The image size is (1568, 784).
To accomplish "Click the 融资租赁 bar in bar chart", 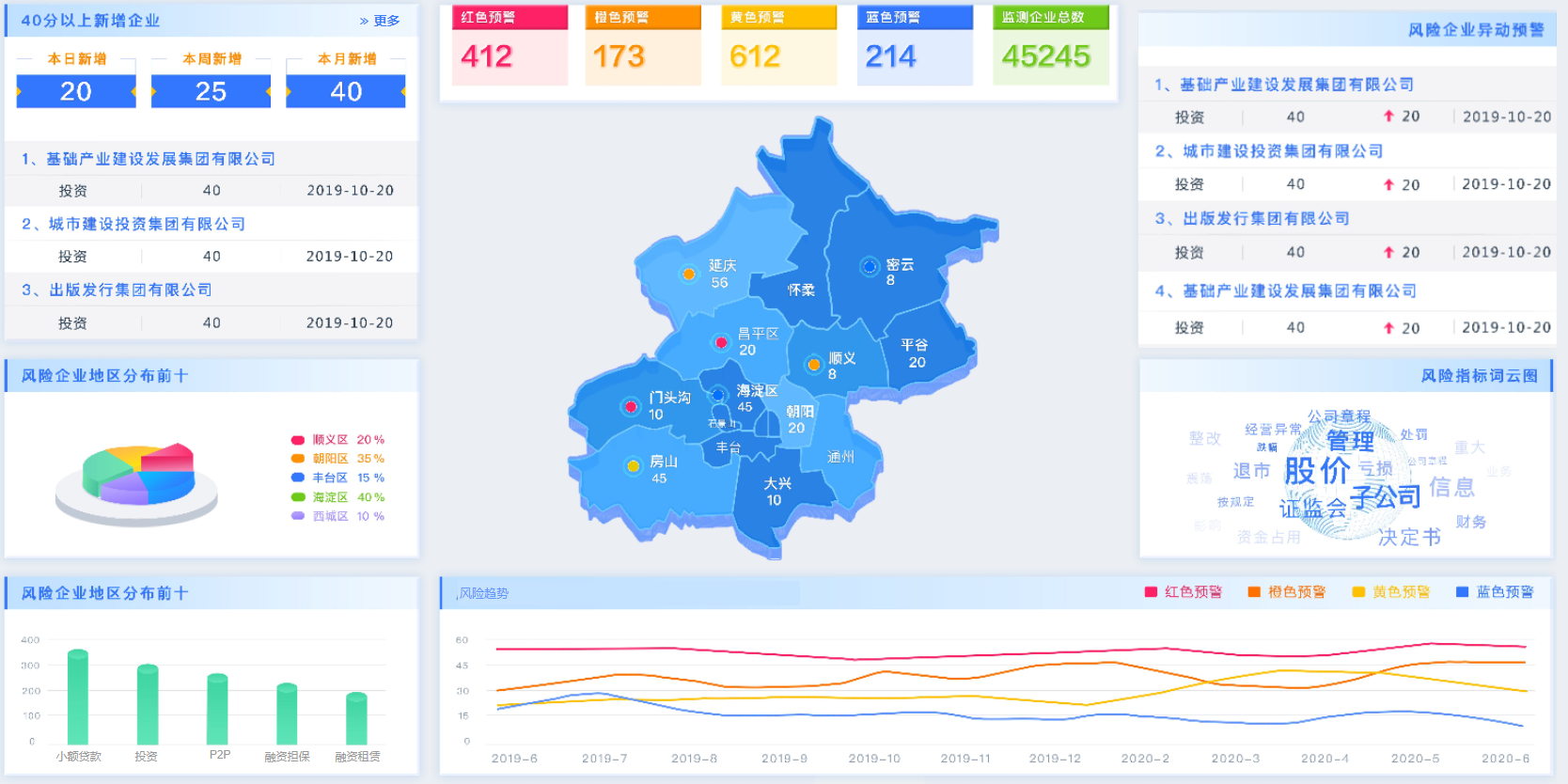I will (356, 718).
